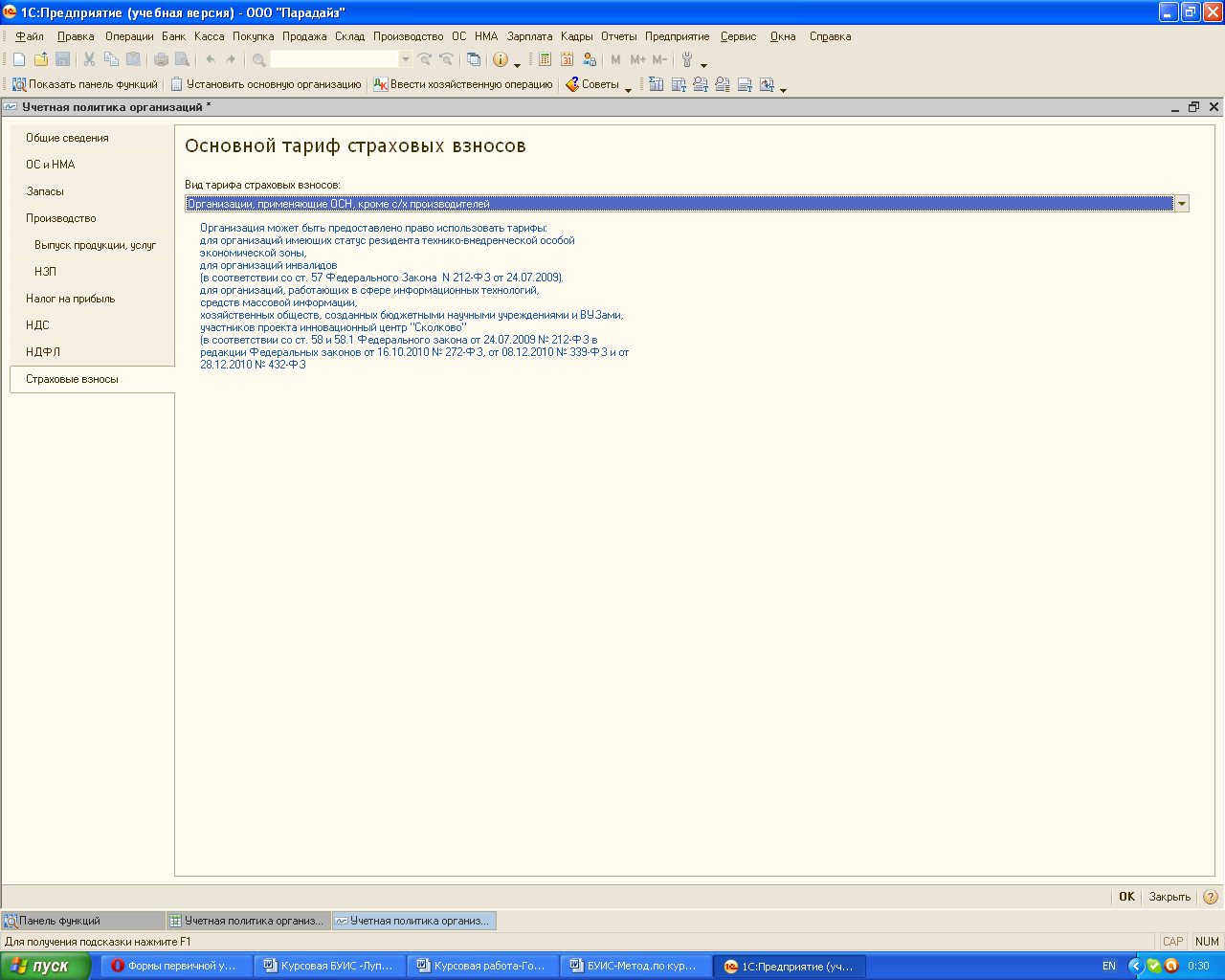The width and height of the screenshot is (1225, 980).
Task: Open the Отчеты menu
Action: click(619, 36)
